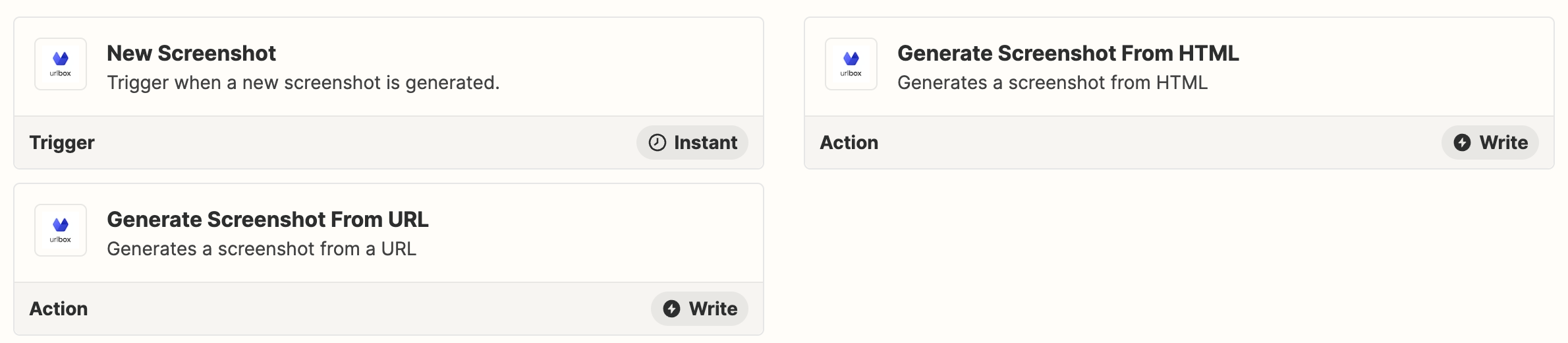Click the Urlbox logo on the HTML screenshot card
The image size is (1568, 343).
pos(851,64)
